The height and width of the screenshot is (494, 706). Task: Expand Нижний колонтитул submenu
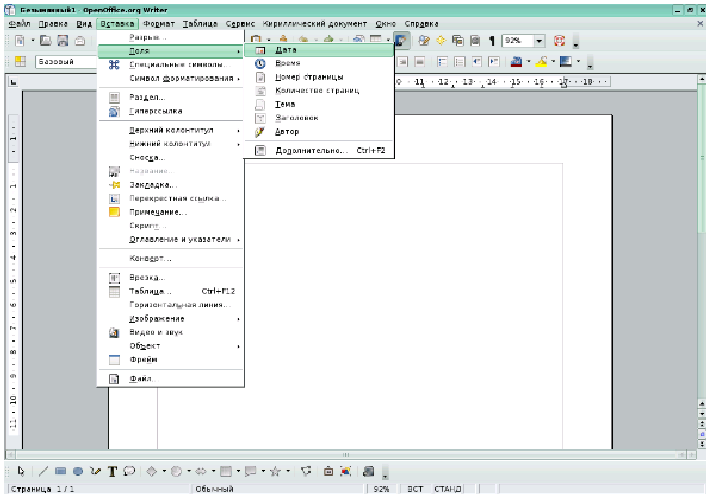171,143
